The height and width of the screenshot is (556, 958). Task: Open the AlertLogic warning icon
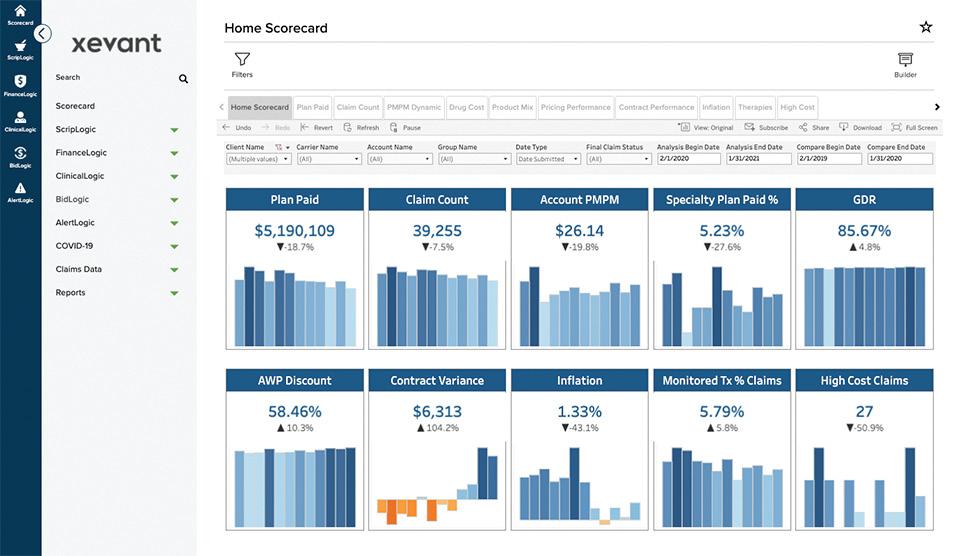(x=20, y=188)
